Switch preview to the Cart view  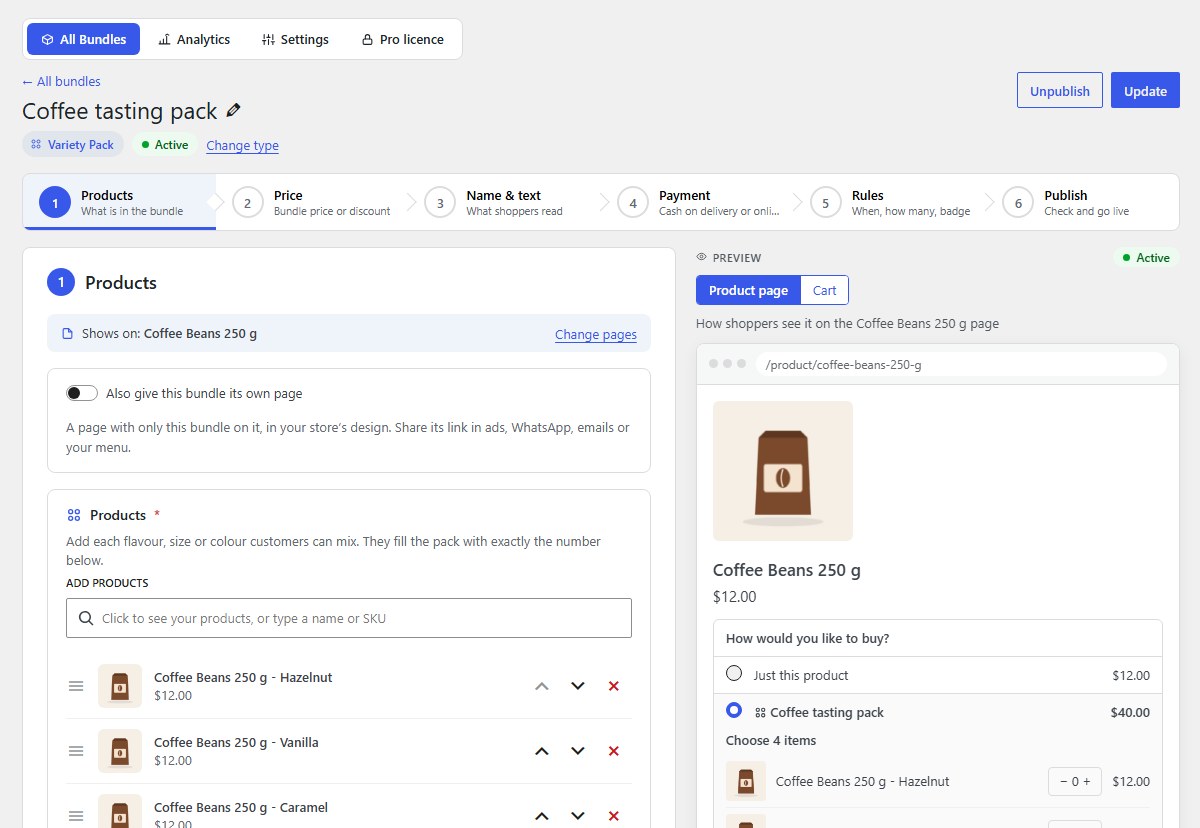point(825,290)
